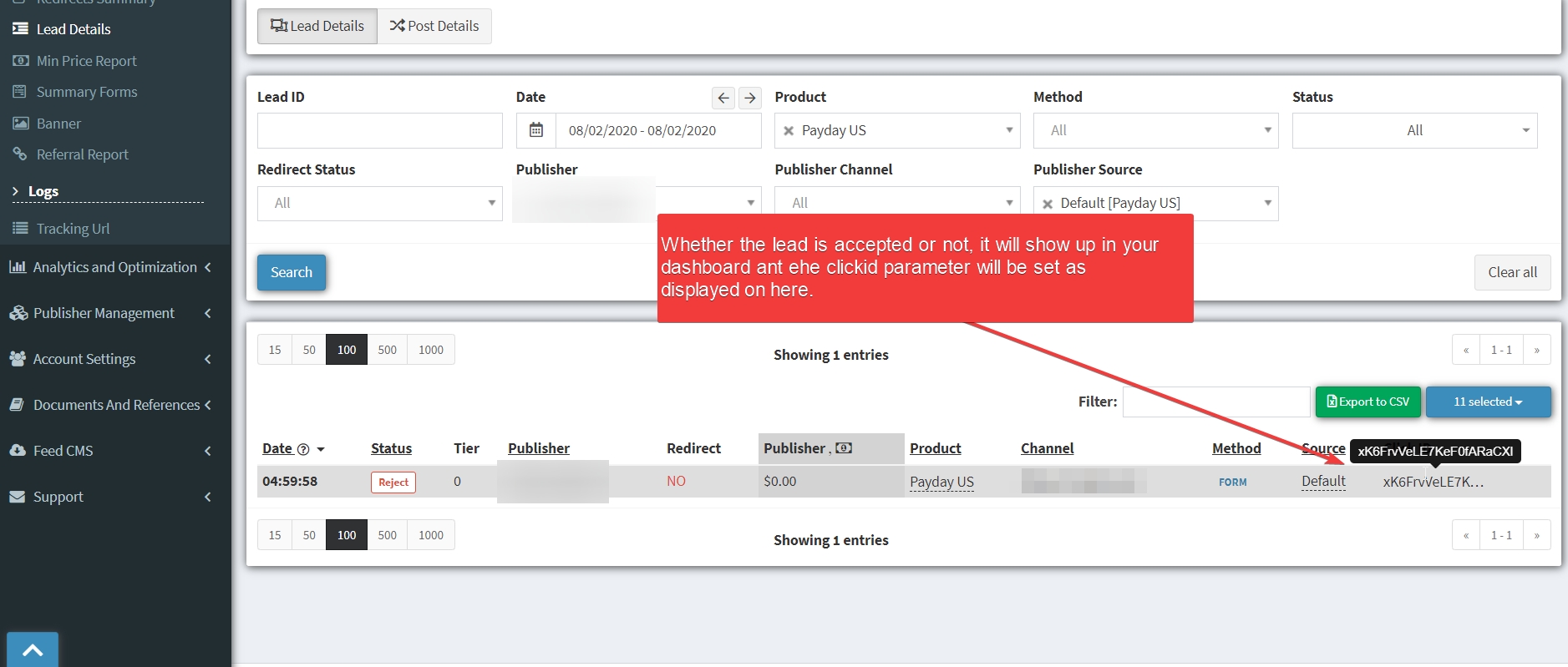Click the help icon next to Date column
Screen dimensions: 1568x667
[303, 449]
